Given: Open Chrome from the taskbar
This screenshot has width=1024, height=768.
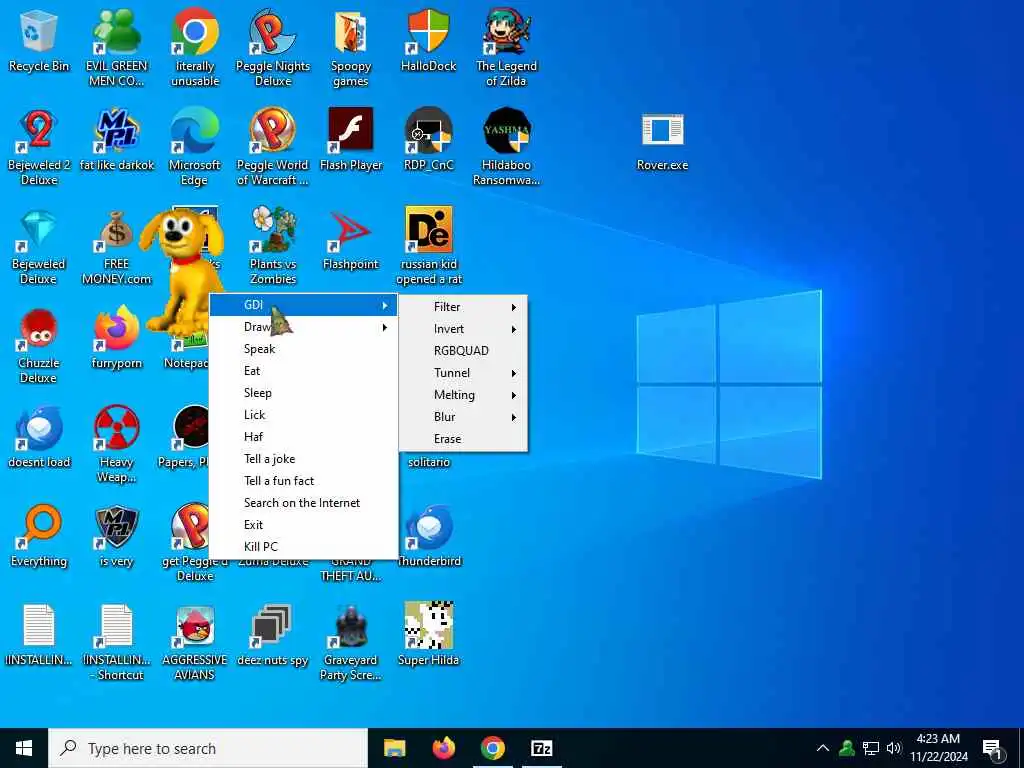Looking at the screenshot, I should [x=492, y=748].
